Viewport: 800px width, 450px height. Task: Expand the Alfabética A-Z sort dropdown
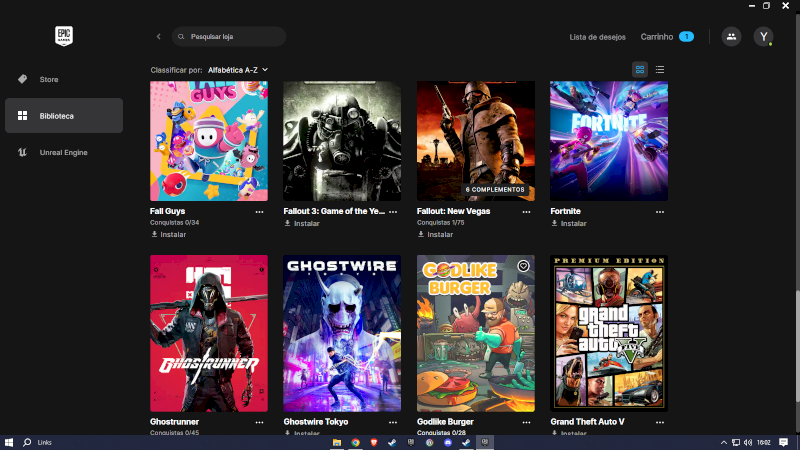[x=238, y=70]
